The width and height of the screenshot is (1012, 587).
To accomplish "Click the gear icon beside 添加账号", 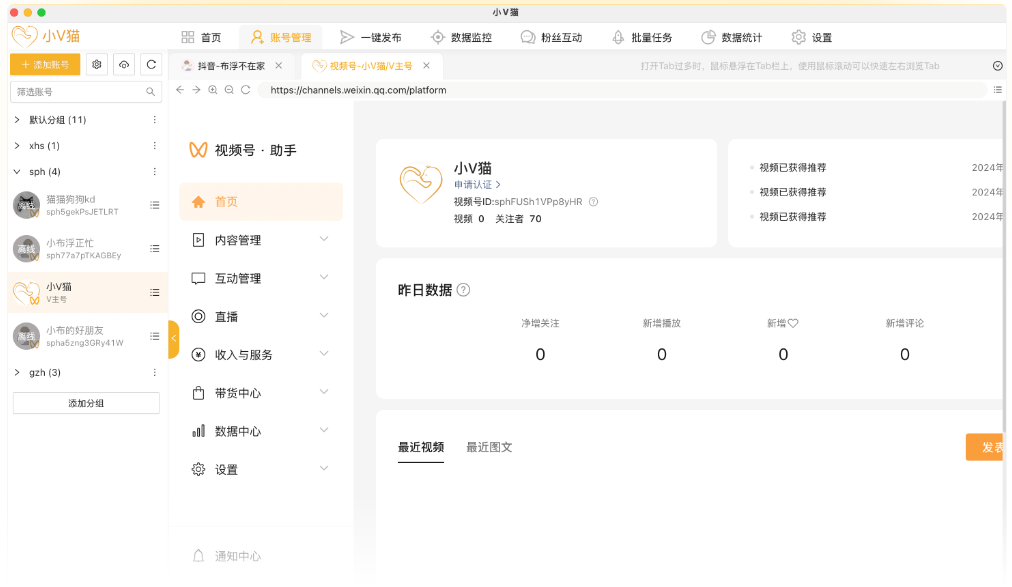I will tap(97, 65).
